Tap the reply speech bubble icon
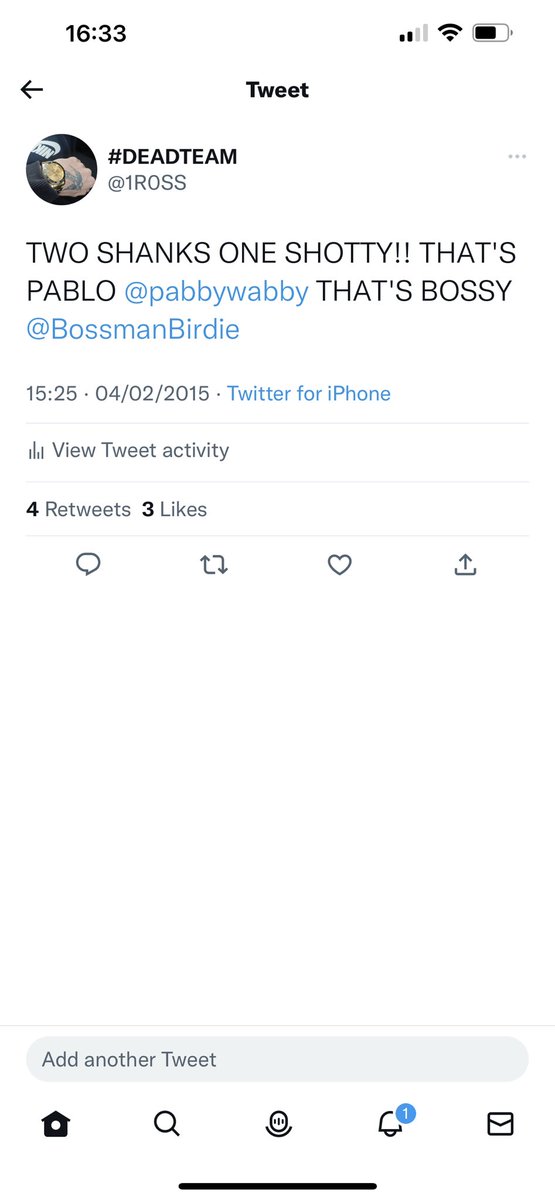The height and width of the screenshot is (1200, 555). tap(89, 565)
